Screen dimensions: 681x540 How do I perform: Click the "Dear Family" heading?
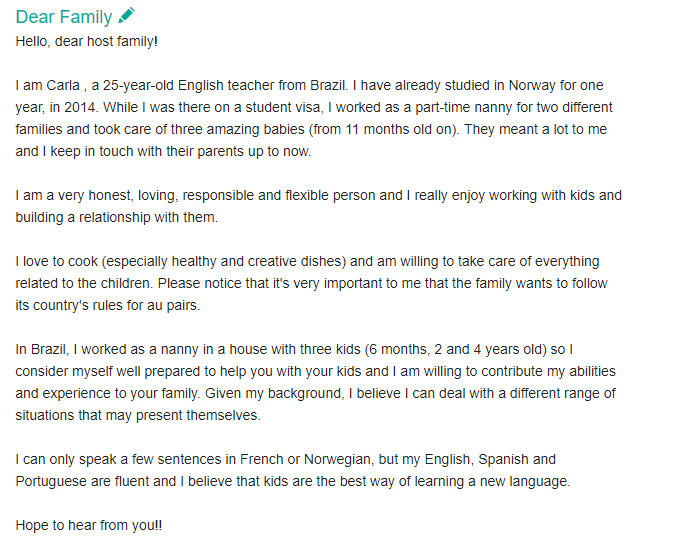(64, 17)
